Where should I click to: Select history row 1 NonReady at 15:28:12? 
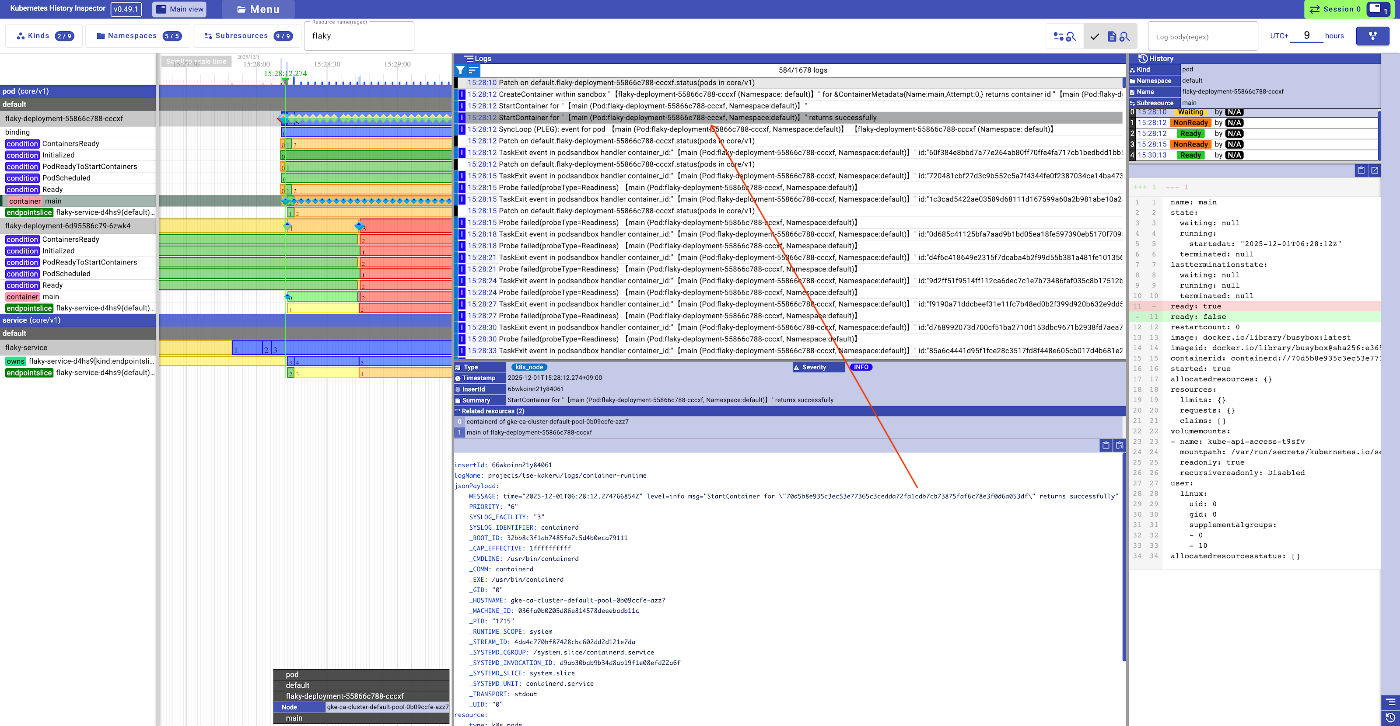[x=1254, y=121]
